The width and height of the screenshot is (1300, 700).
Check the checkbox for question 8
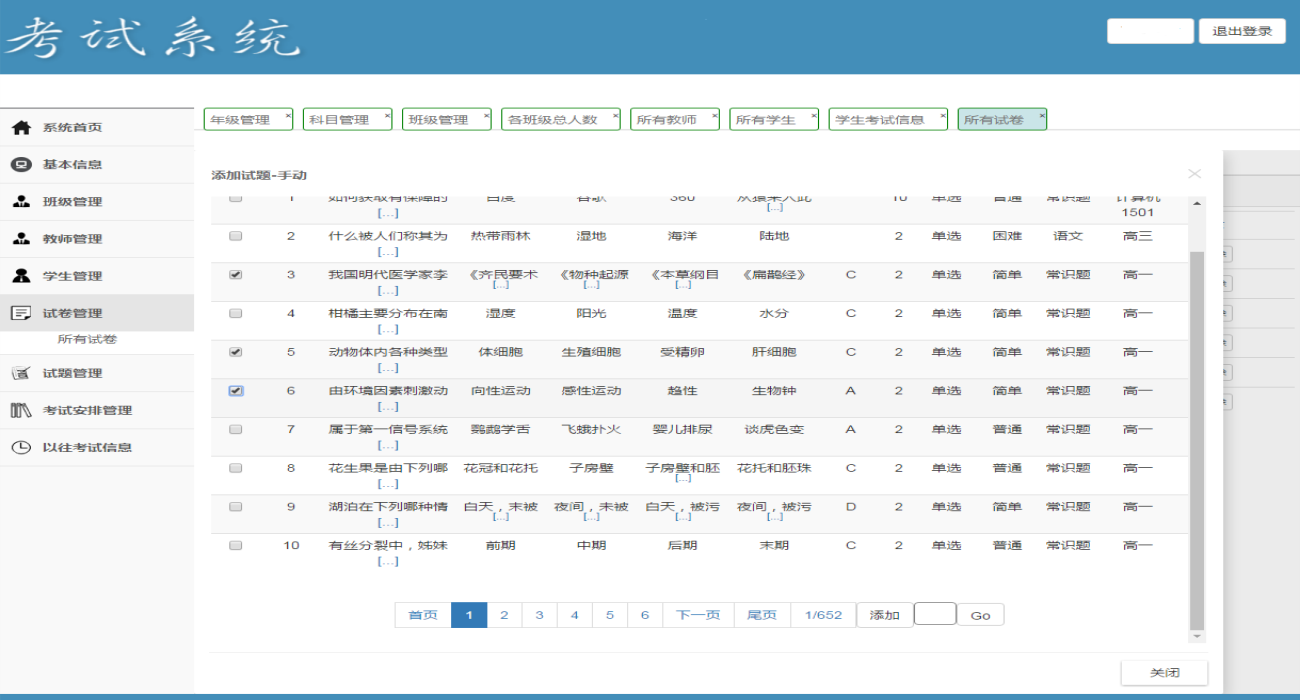click(x=235, y=468)
